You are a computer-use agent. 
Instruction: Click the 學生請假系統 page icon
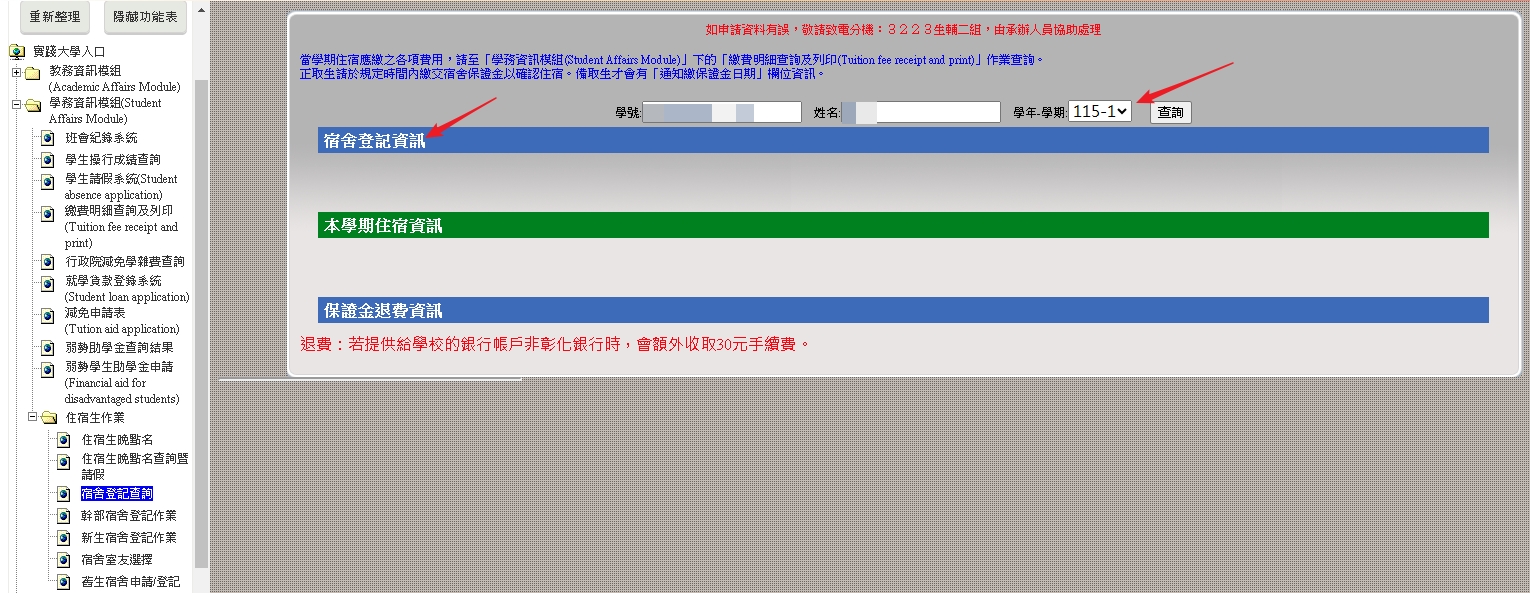[47, 181]
